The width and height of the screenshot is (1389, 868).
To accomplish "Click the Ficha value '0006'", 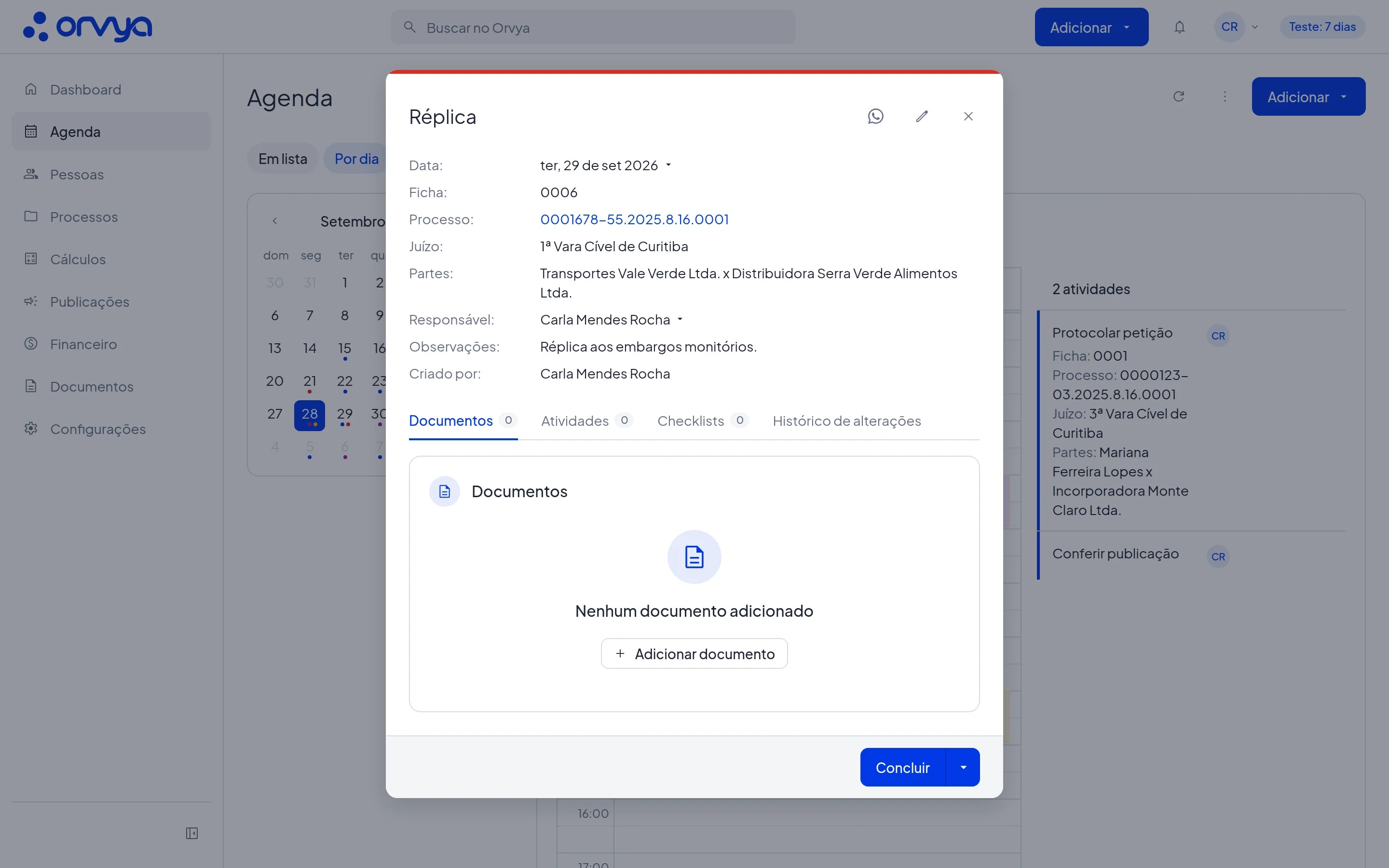I will click(x=558, y=192).
